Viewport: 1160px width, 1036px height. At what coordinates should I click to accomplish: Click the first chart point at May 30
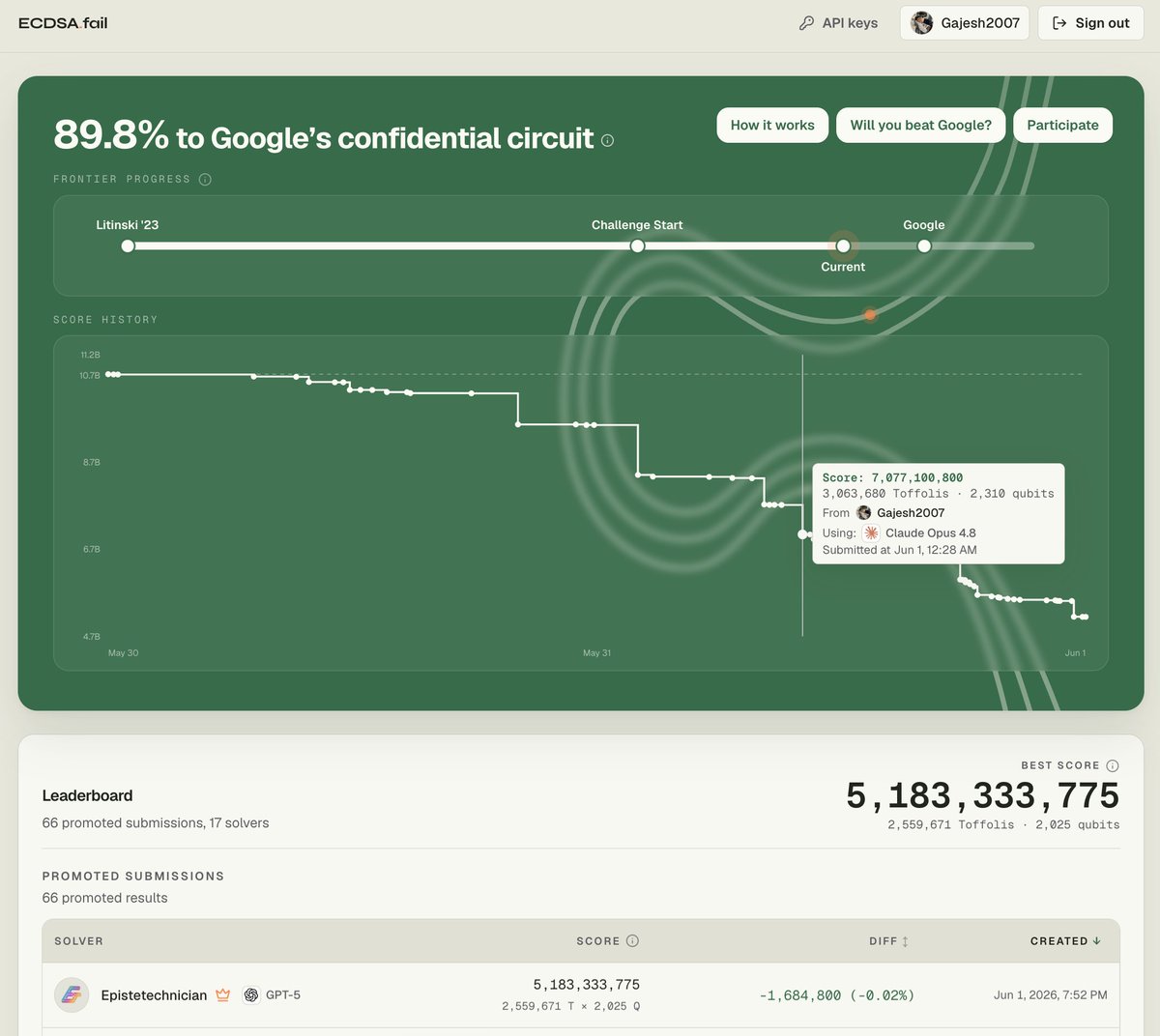coord(108,374)
